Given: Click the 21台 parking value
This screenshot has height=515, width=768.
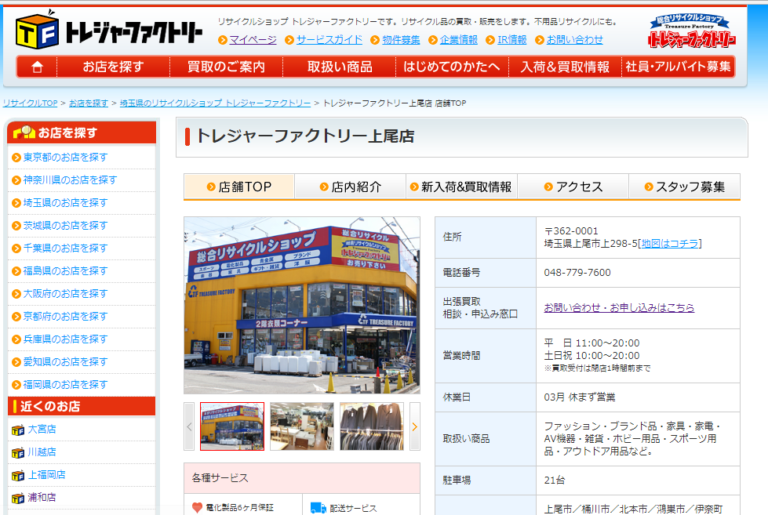Looking at the screenshot, I should [554, 480].
